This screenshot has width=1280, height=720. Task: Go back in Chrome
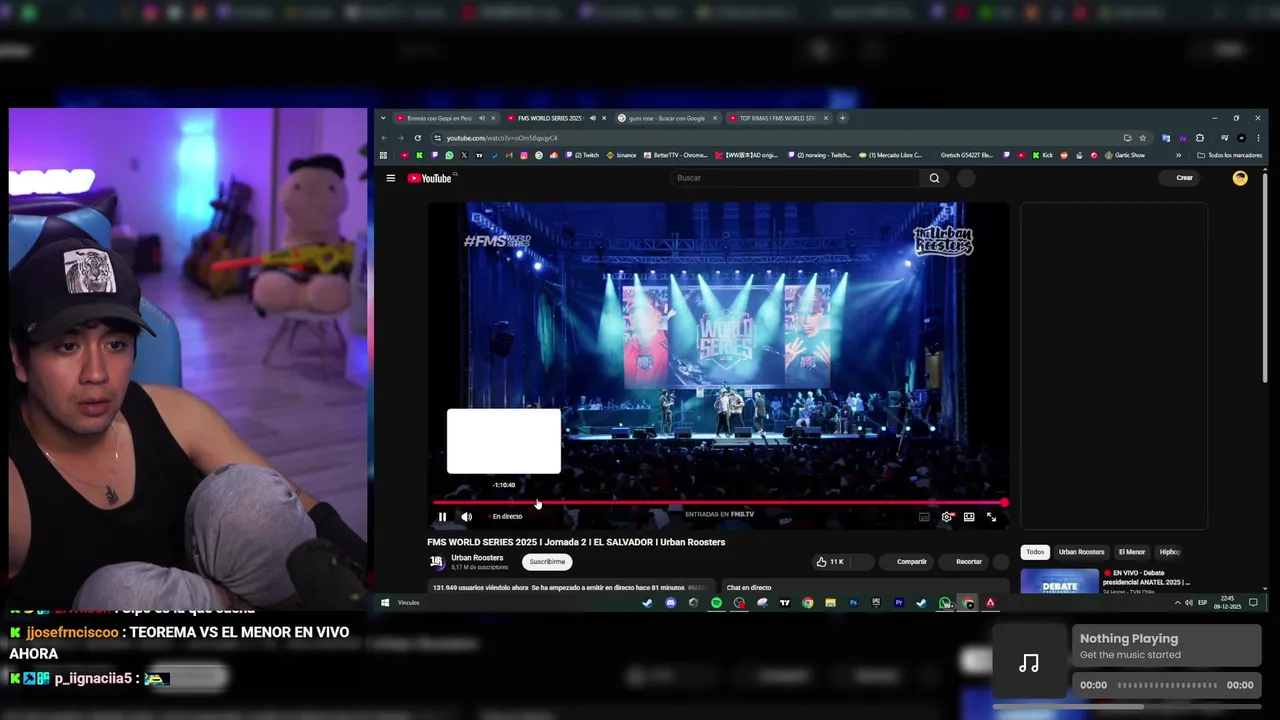tap(384, 138)
